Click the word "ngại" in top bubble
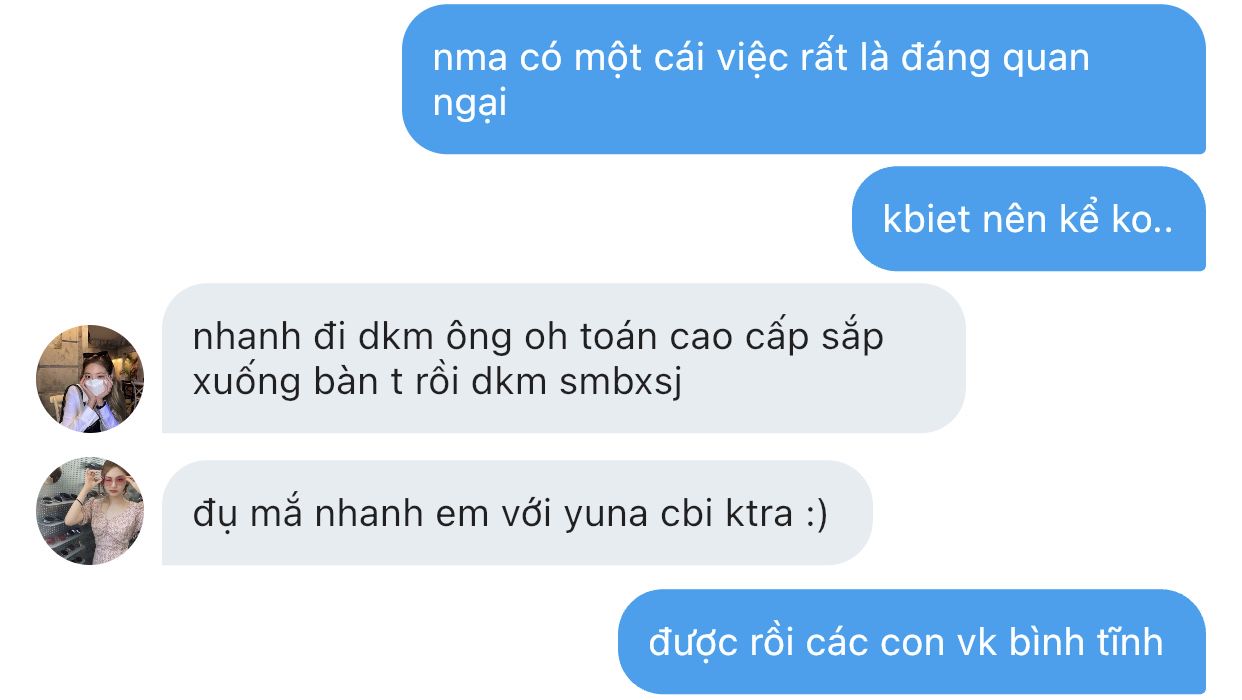 point(470,104)
